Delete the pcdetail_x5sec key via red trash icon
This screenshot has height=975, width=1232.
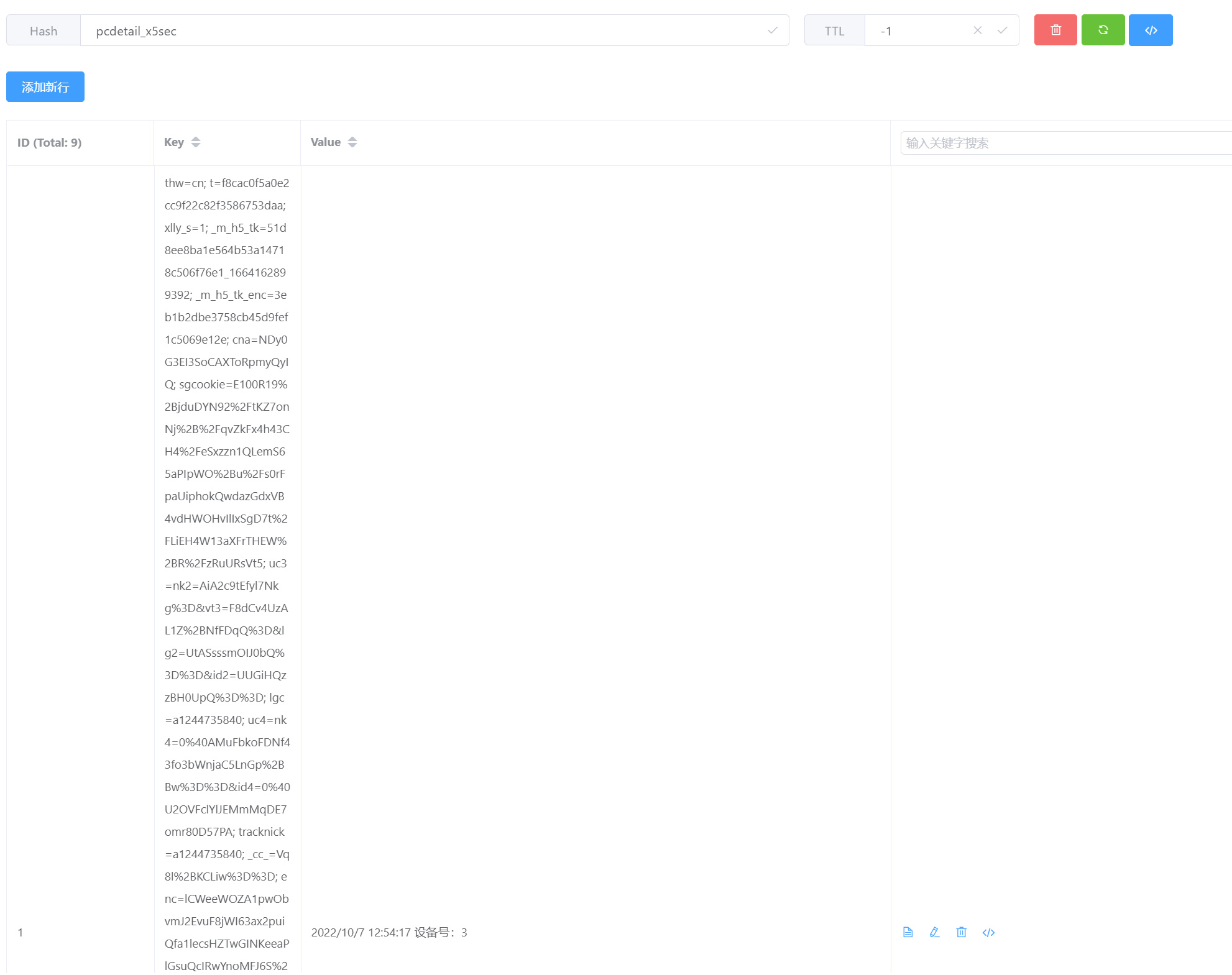(x=1055, y=29)
